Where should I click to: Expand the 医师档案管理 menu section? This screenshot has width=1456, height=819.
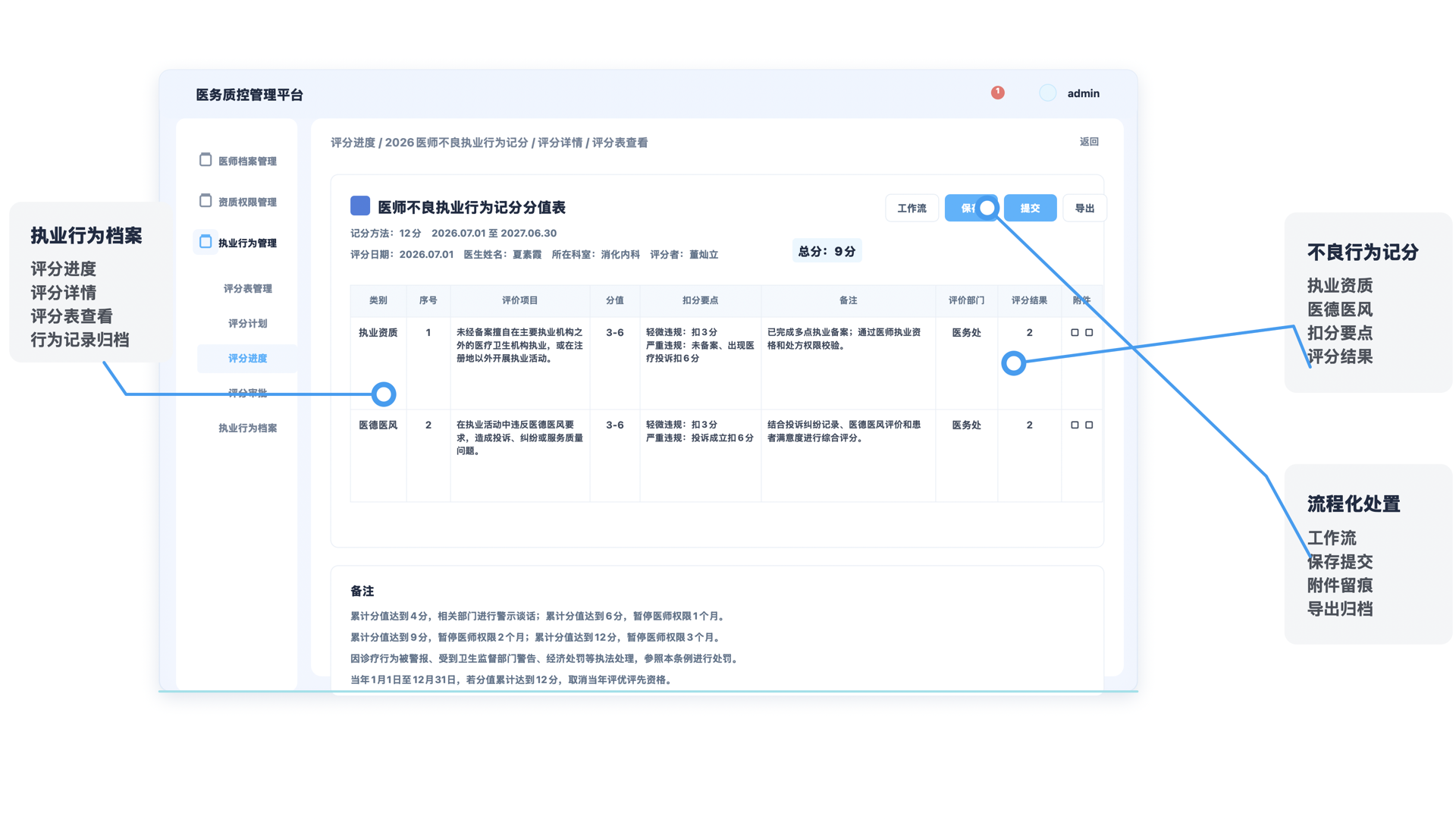pyautogui.click(x=237, y=161)
